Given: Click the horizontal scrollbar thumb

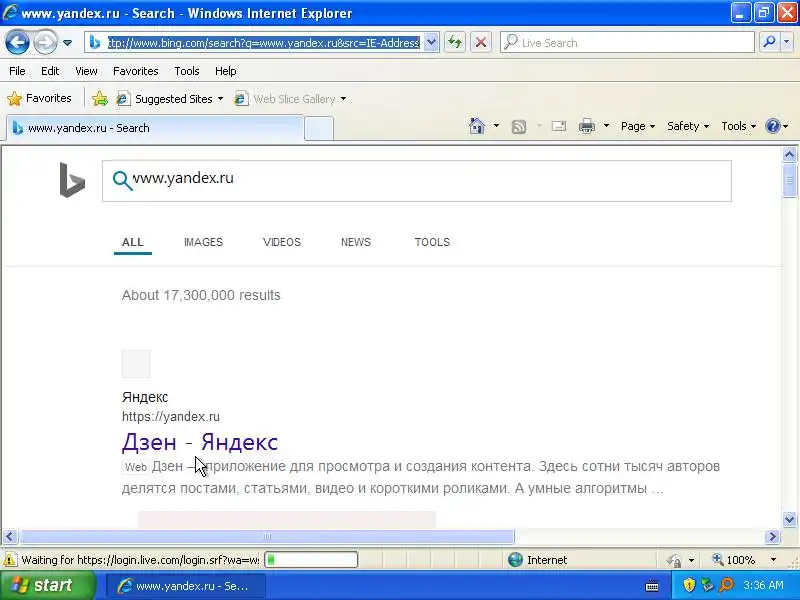Looking at the screenshot, I should (x=267, y=536).
